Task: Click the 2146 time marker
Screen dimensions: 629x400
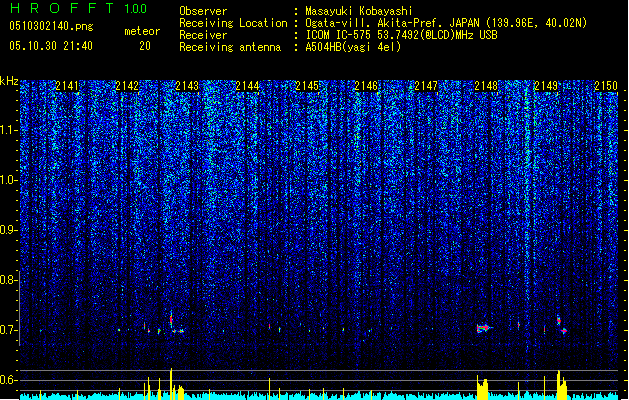Action: (x=366, y=86)
